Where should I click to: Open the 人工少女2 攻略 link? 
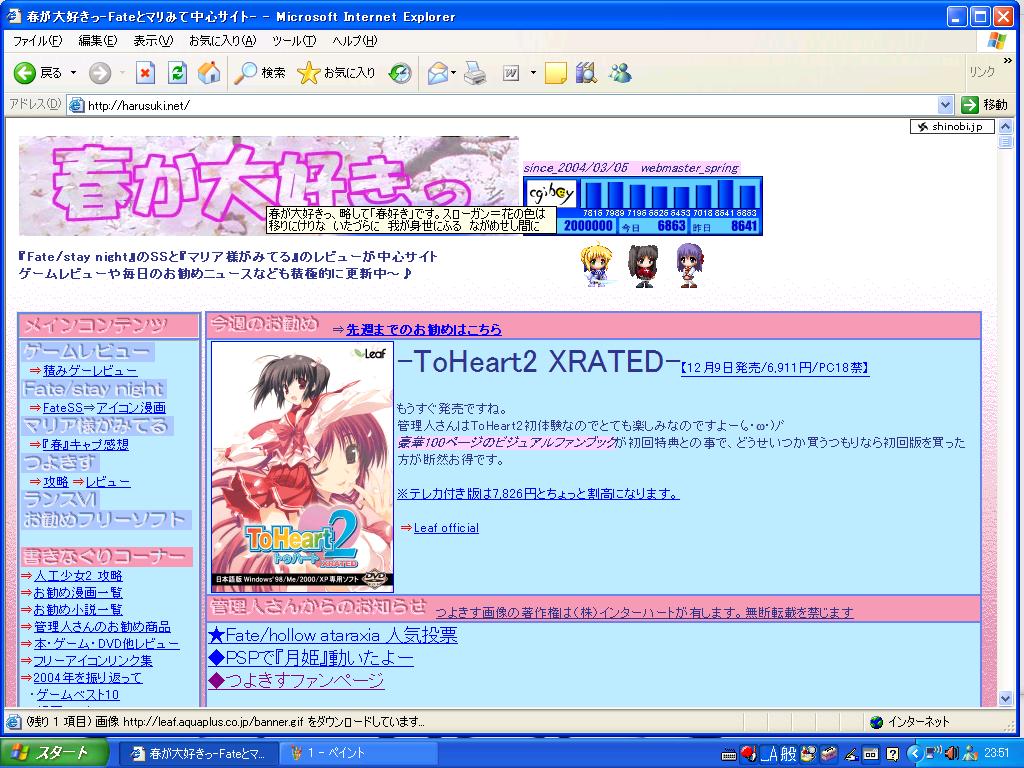pyautogui.click(x=78, y=575)
